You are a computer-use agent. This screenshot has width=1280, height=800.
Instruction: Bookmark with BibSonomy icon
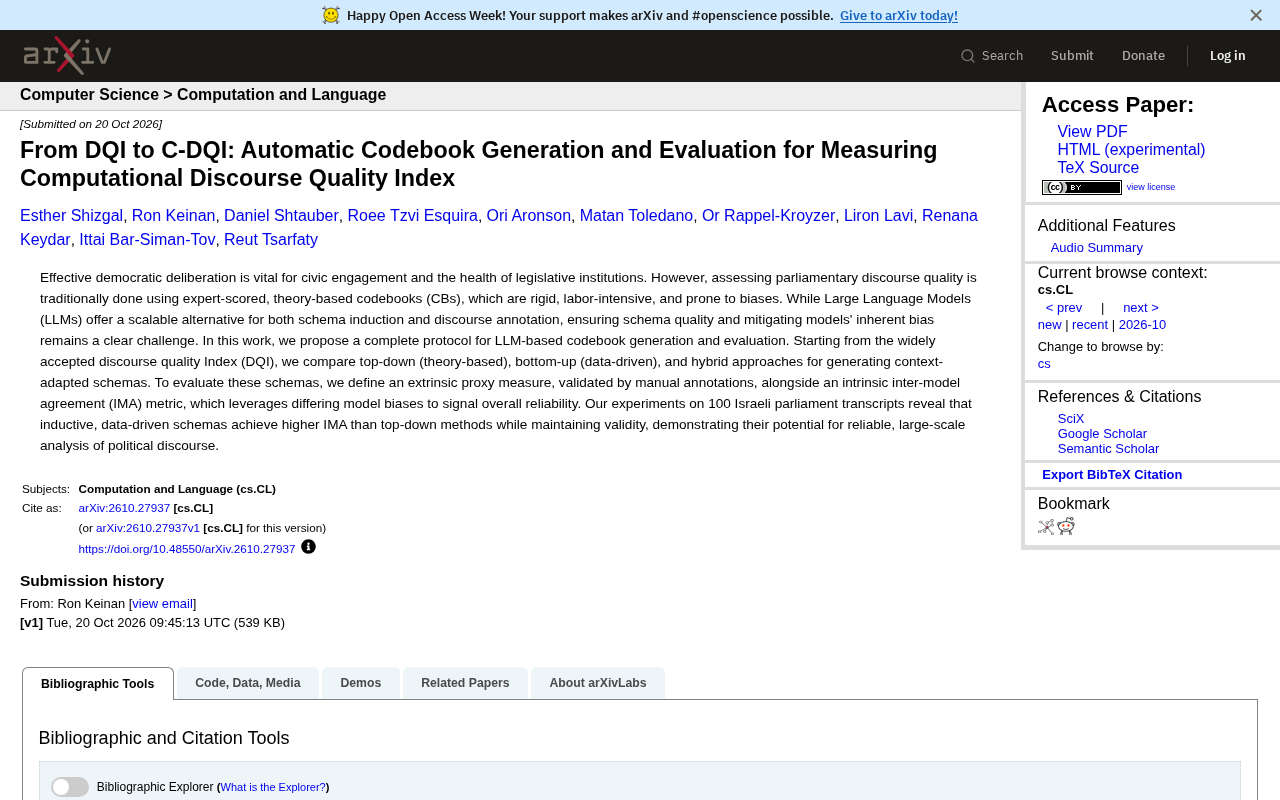[x=1046, y=527]
